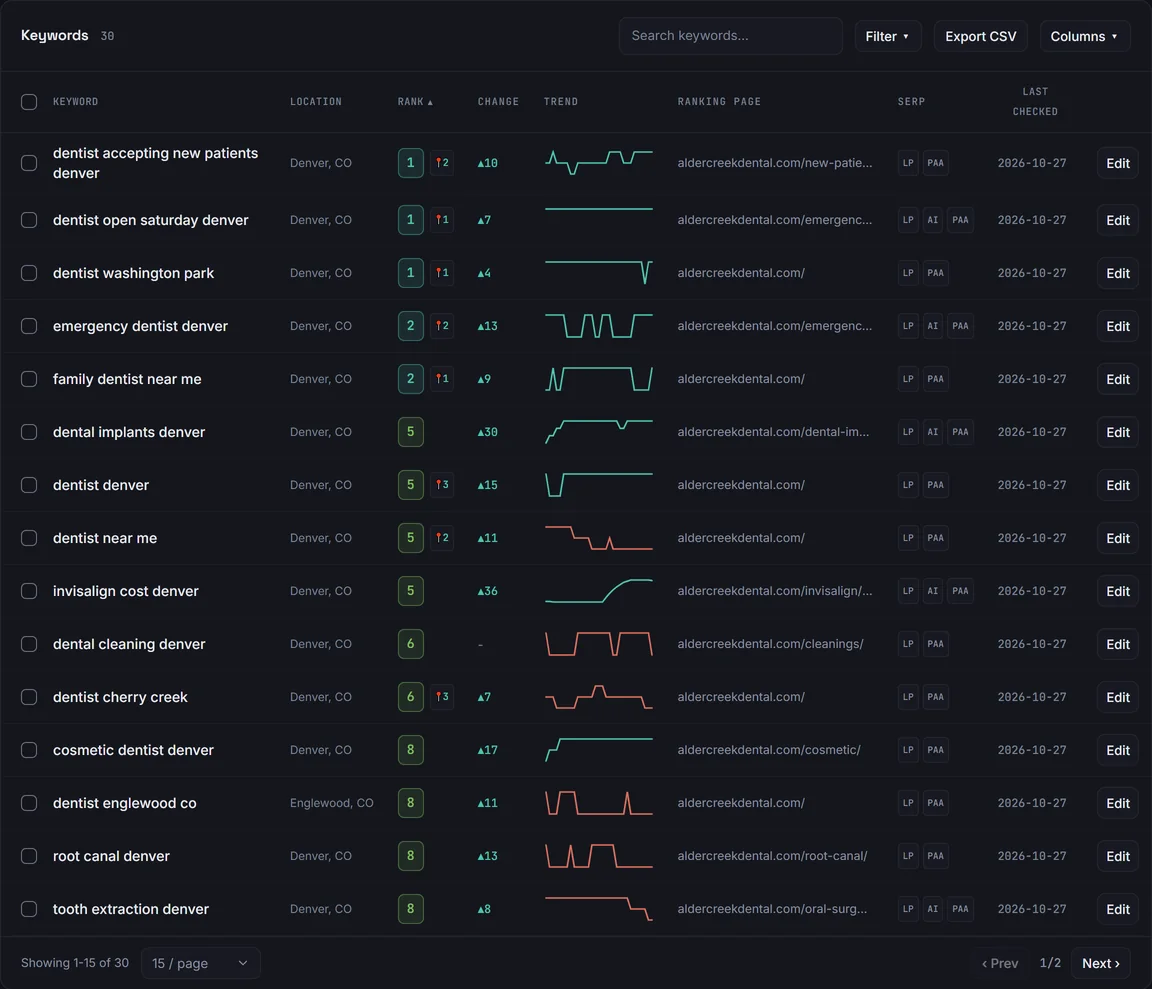Tick the emergency dentist denver checkbox
Image resolution: width=1152 pixels, height=989 pixels.
(x=29, y=326)
